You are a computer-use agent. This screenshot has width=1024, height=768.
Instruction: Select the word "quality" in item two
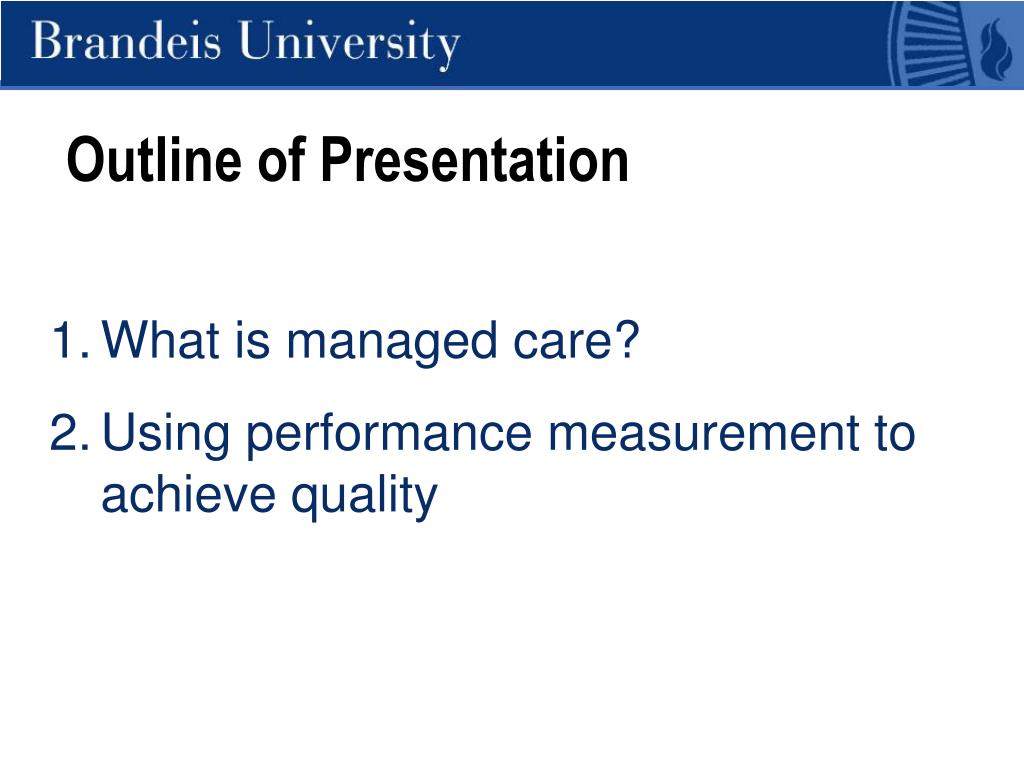point(364,496)
